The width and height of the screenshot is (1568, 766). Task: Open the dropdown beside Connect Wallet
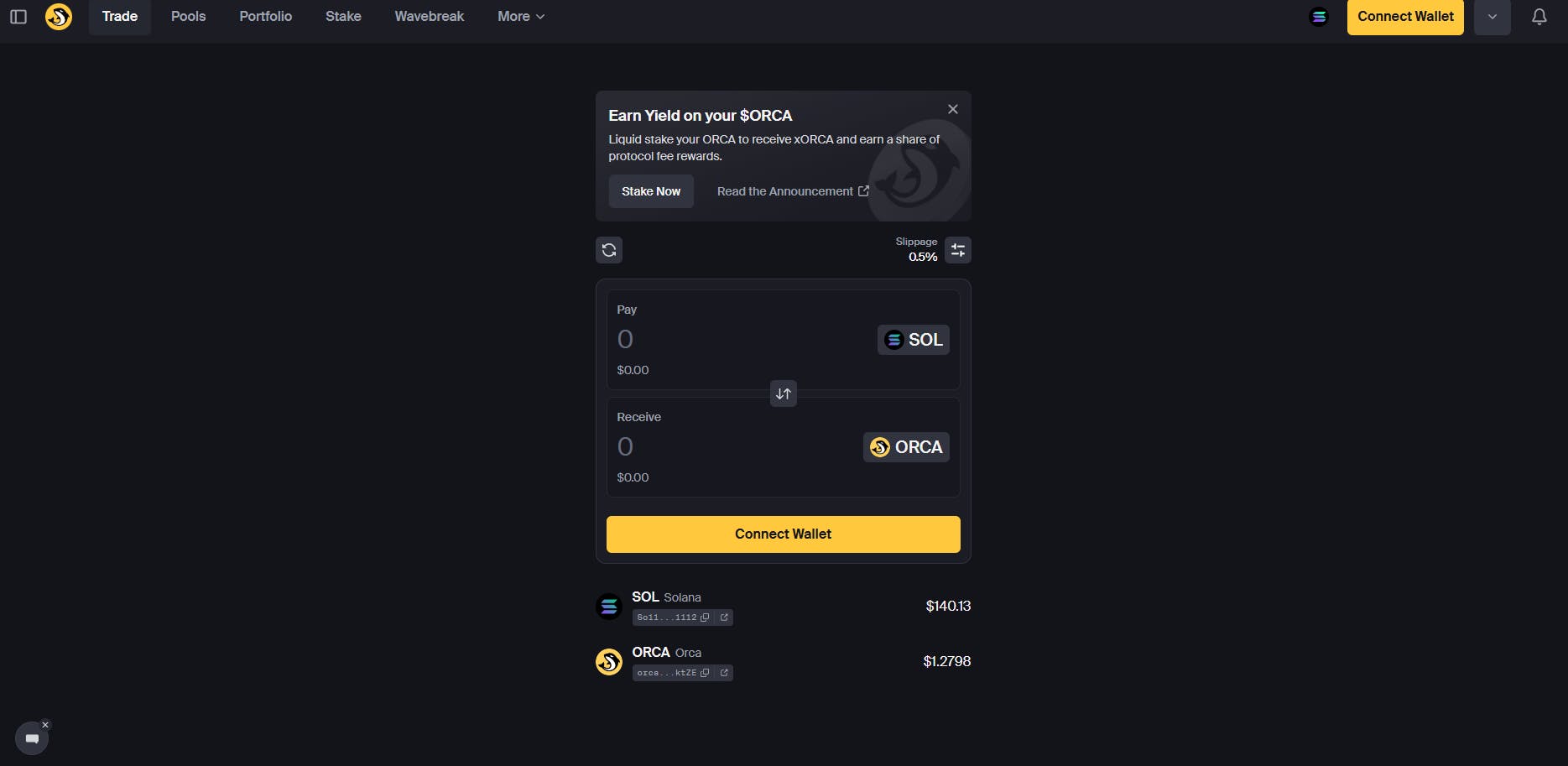pos(1492,16)
